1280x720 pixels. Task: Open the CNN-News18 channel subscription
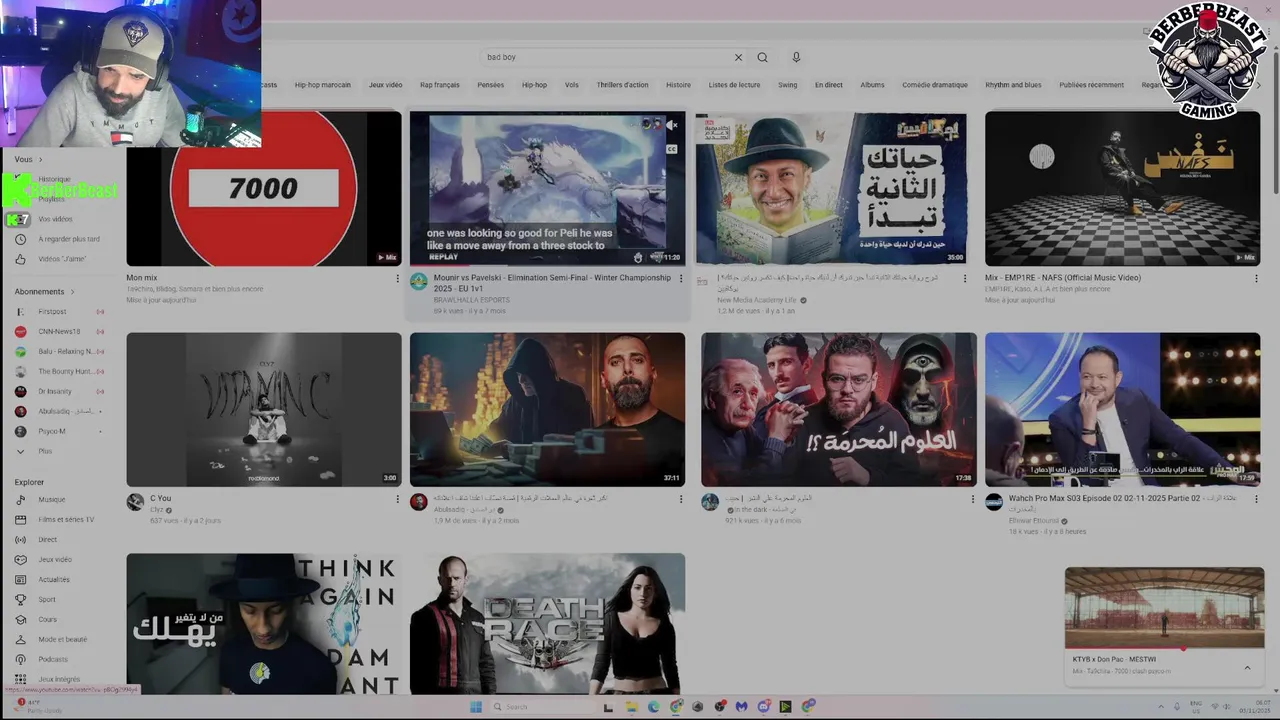(x=59, y=331)
